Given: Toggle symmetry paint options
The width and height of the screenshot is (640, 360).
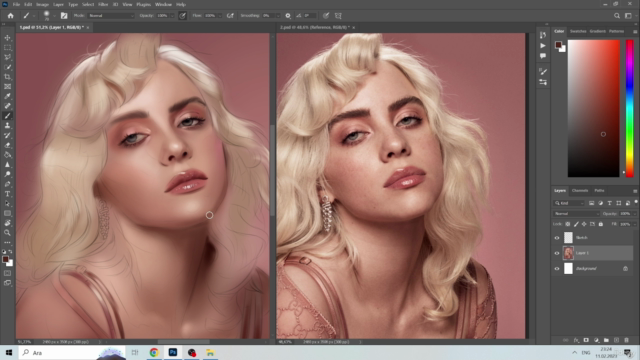Looking at the screenshot, I should click(x=338, y=16).
